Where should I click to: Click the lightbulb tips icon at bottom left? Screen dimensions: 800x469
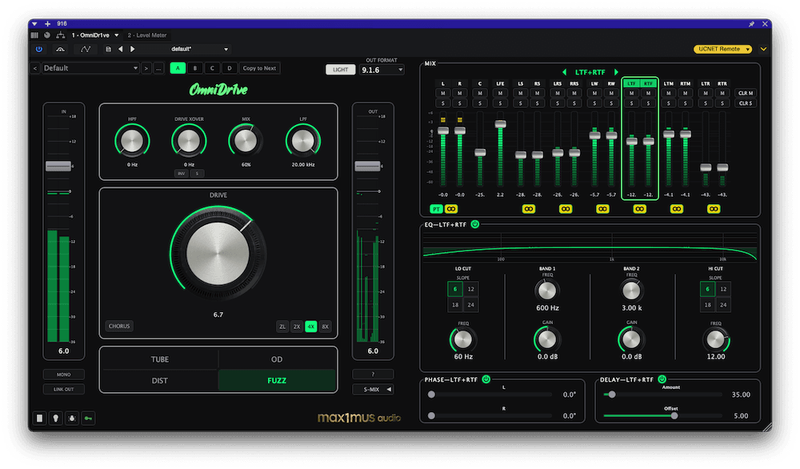(x=56, y=418)
